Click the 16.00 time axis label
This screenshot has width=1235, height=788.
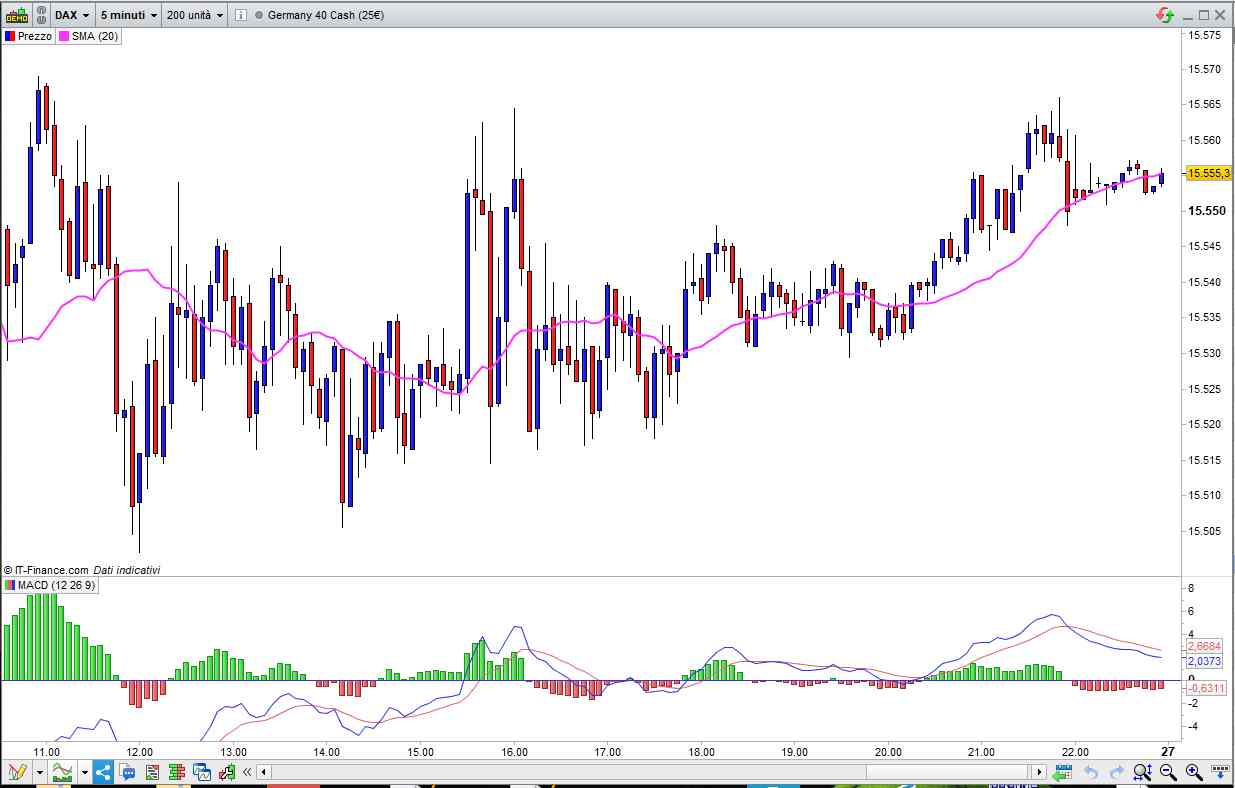tap(514, 752)
